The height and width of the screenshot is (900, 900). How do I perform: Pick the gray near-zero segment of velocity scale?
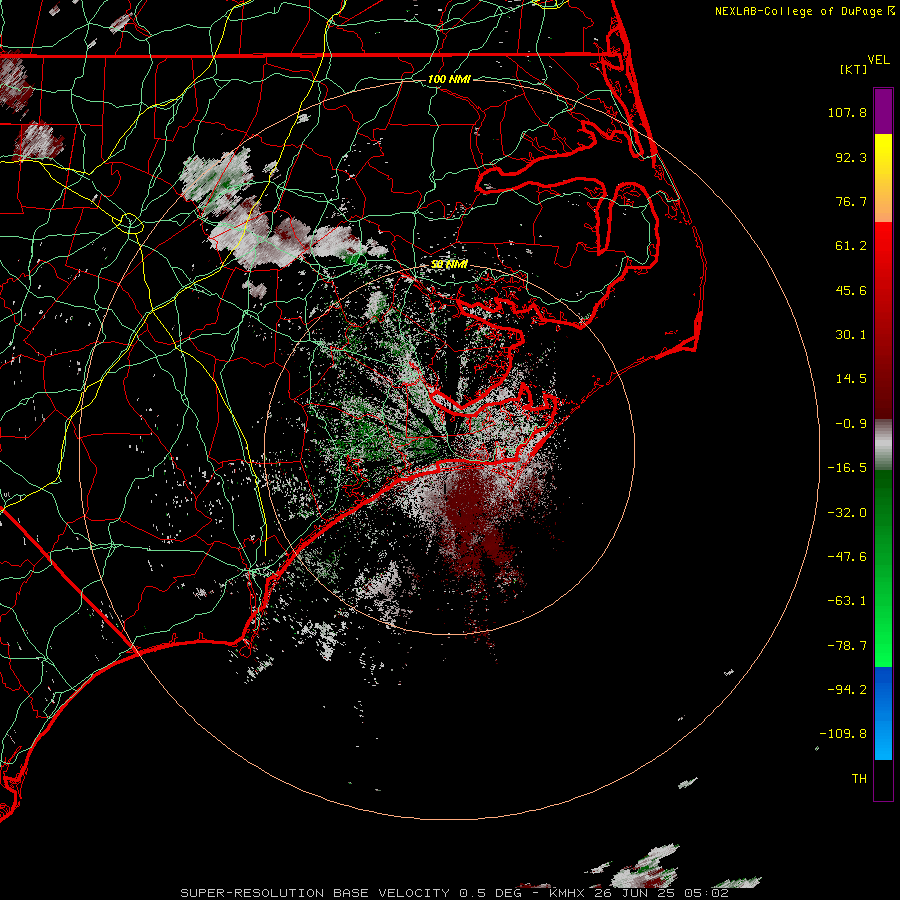pyautogui.click(x=883, y=442)
